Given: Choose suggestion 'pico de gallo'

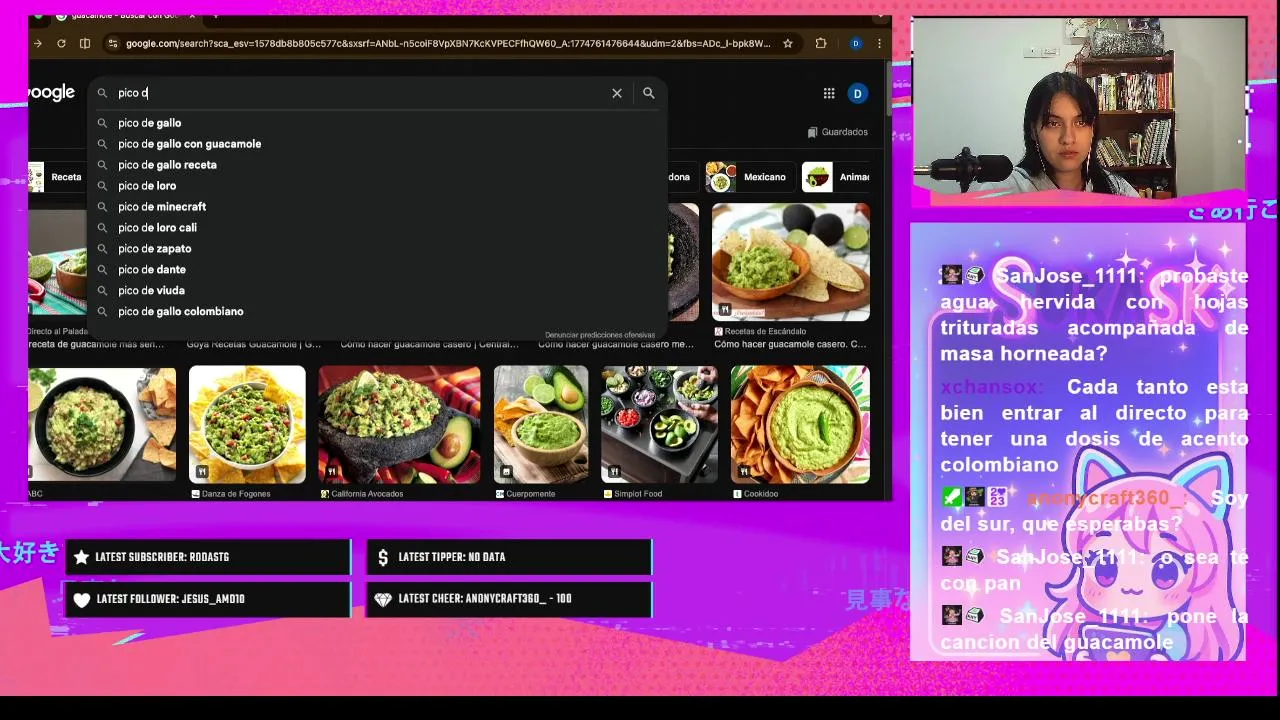Looking at the screenshot, I should pyautogui.click(x=378, y=123).
